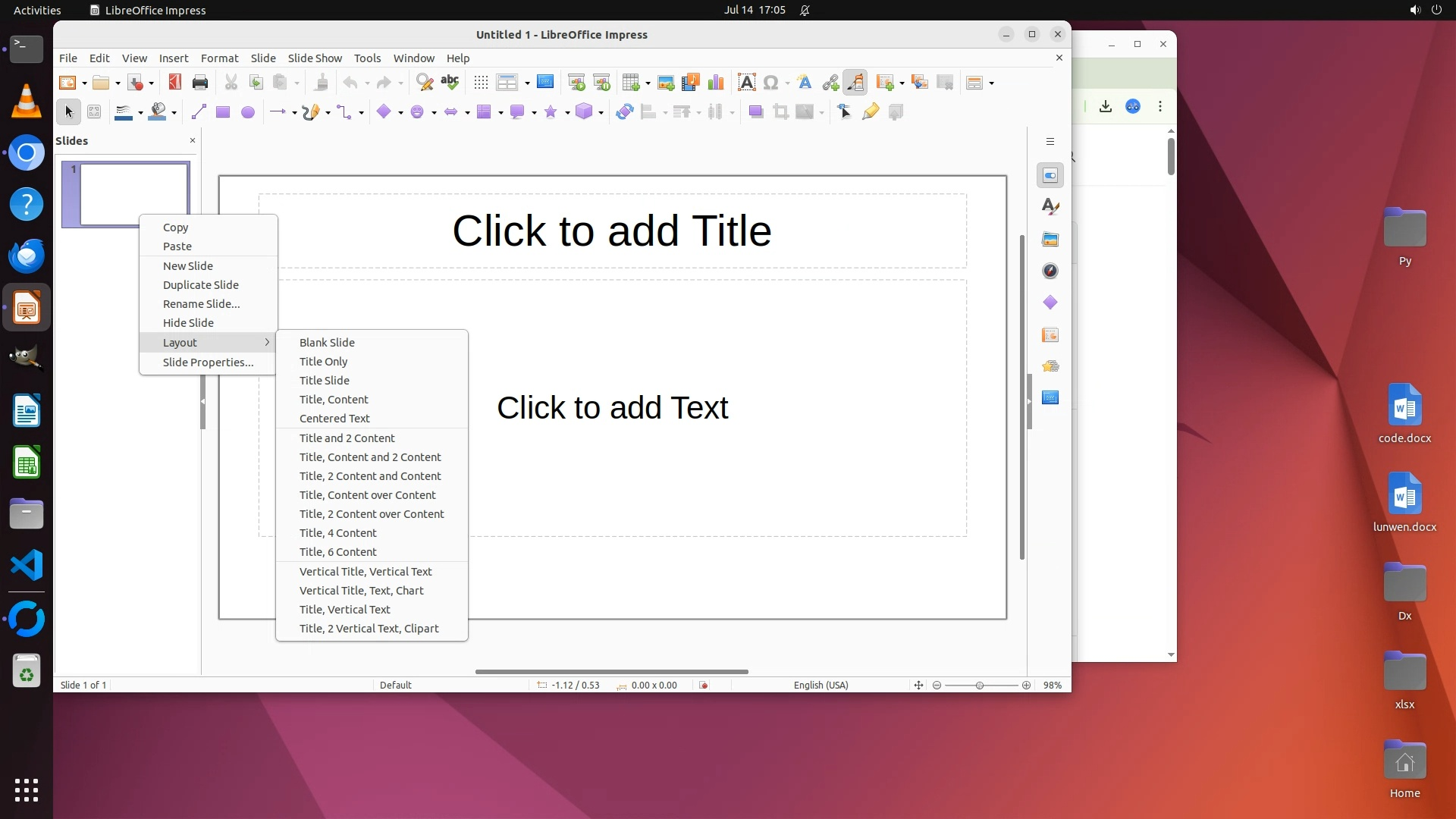
Task: Open the Files app from Ubuntu dock
Action: [x=27, y=514]
